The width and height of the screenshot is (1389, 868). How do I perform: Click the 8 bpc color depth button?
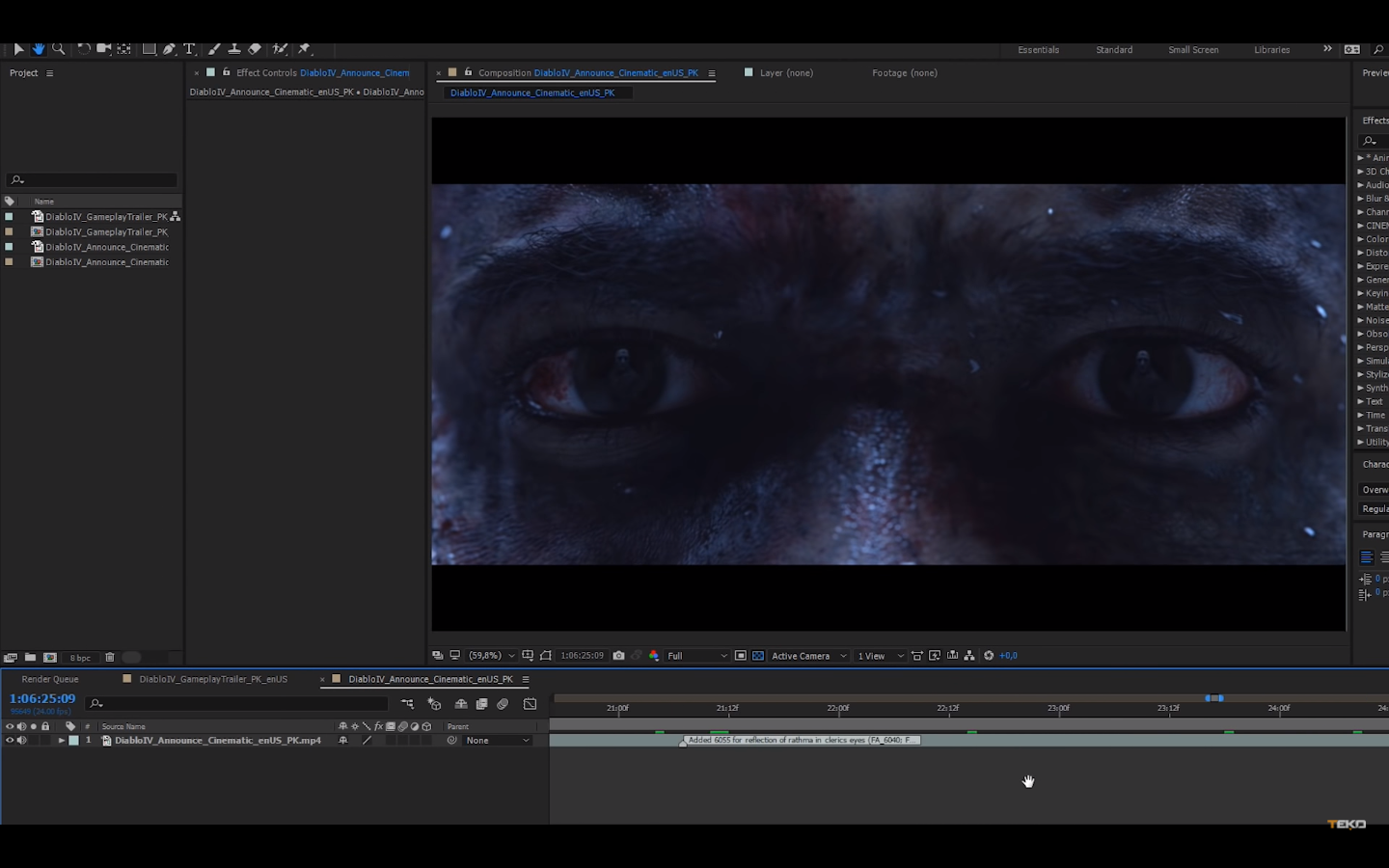80,658
